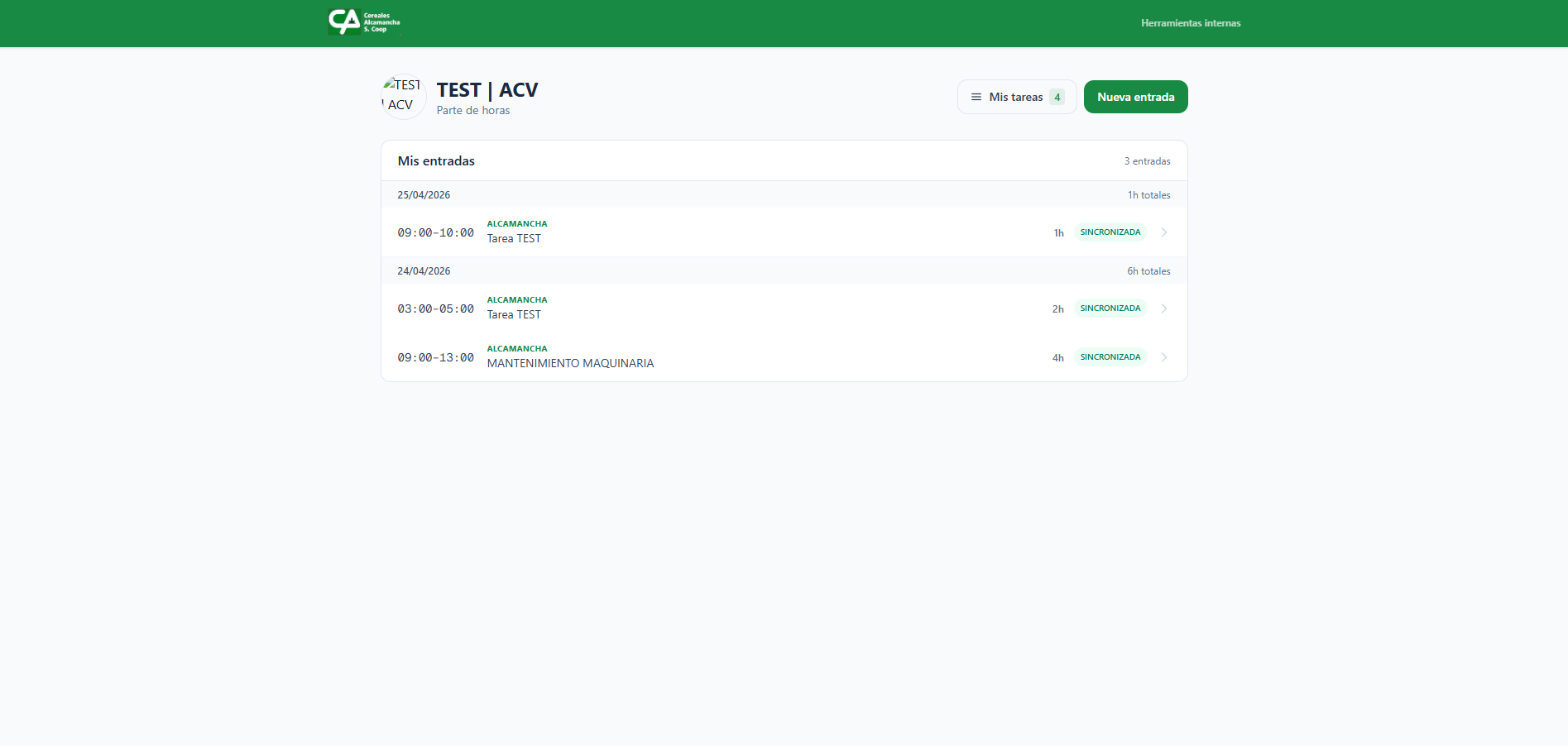1568x746 pixels.
Task: Select the Tarea TEST entry dated 25/04/2026
Action: (514, 238)
